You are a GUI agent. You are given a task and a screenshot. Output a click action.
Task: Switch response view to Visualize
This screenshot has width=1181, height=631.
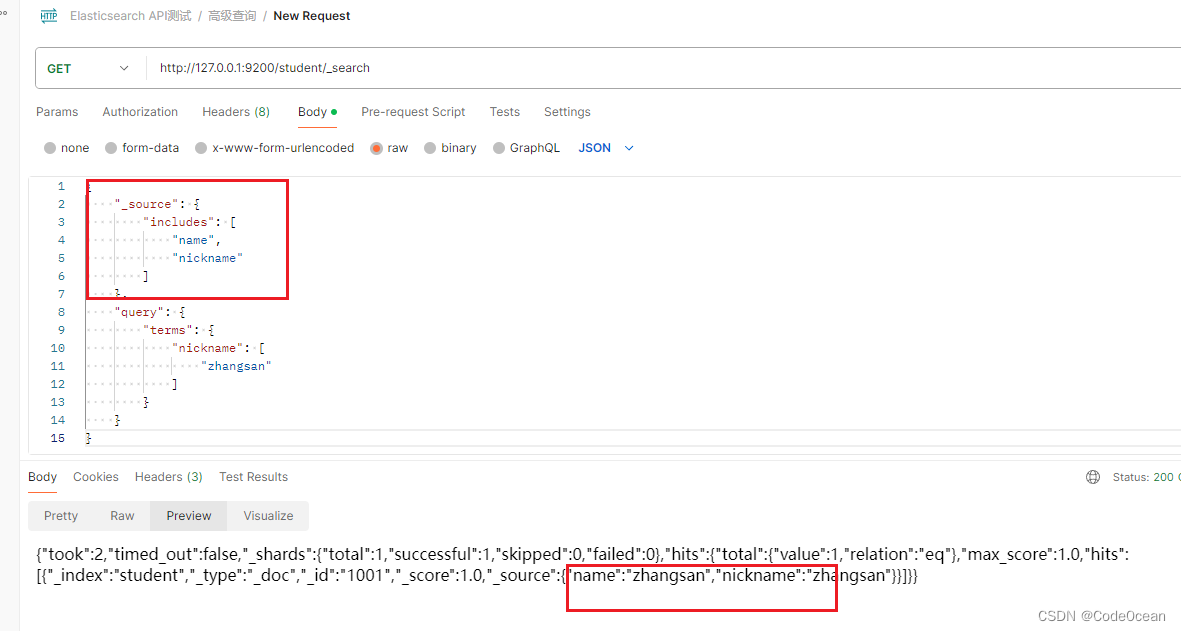(x=268, y=516)
